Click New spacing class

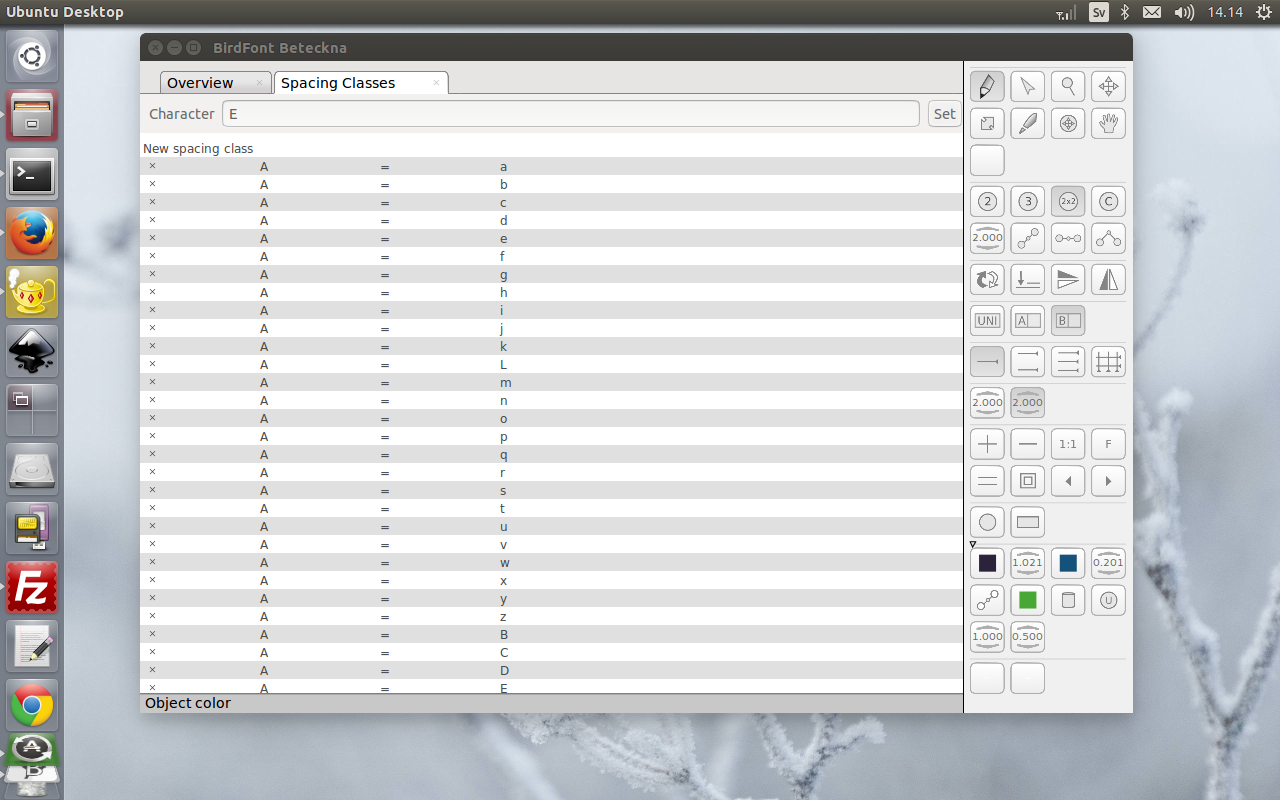(198, 148)
